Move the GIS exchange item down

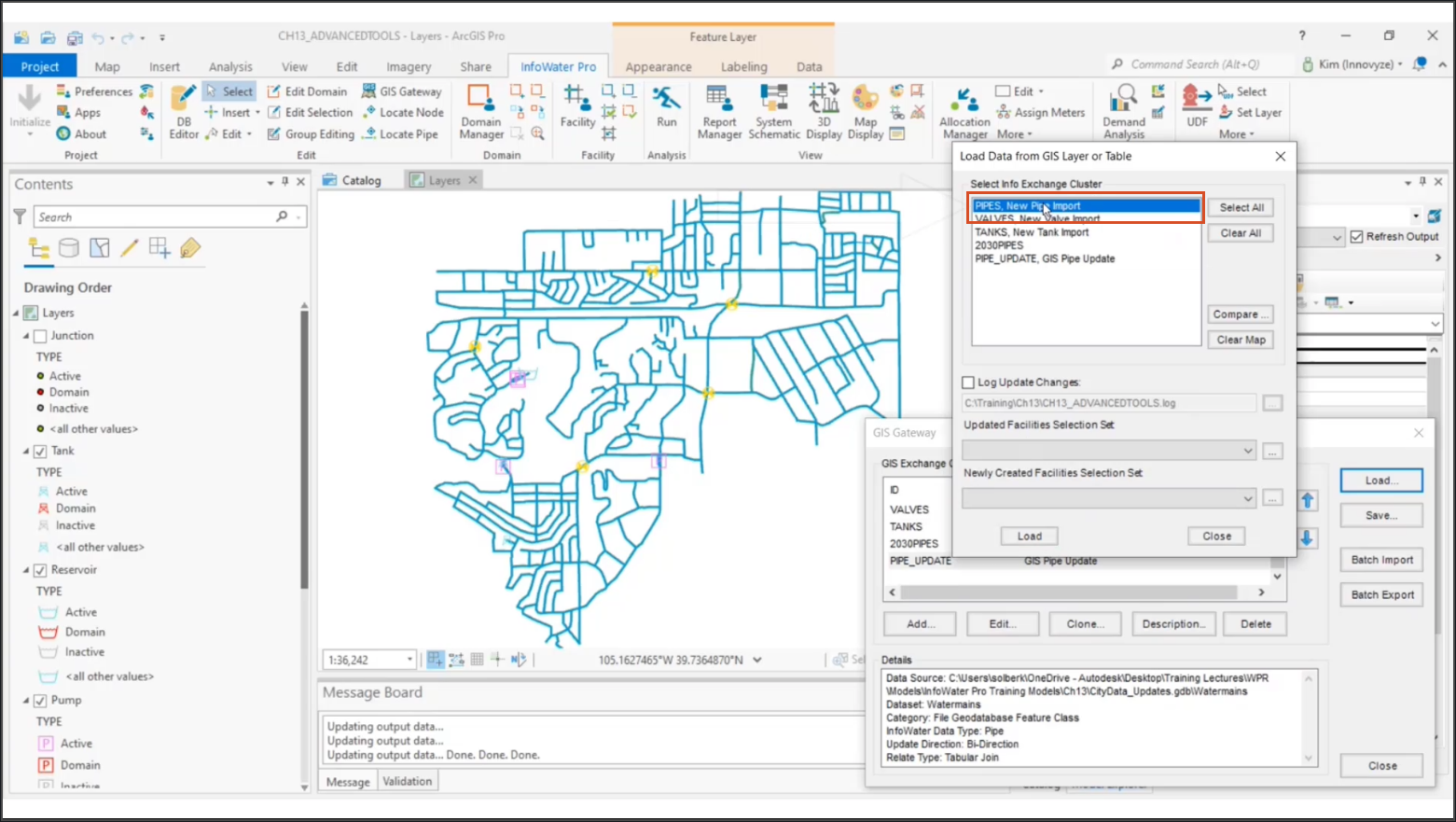tap(1308, 538)
